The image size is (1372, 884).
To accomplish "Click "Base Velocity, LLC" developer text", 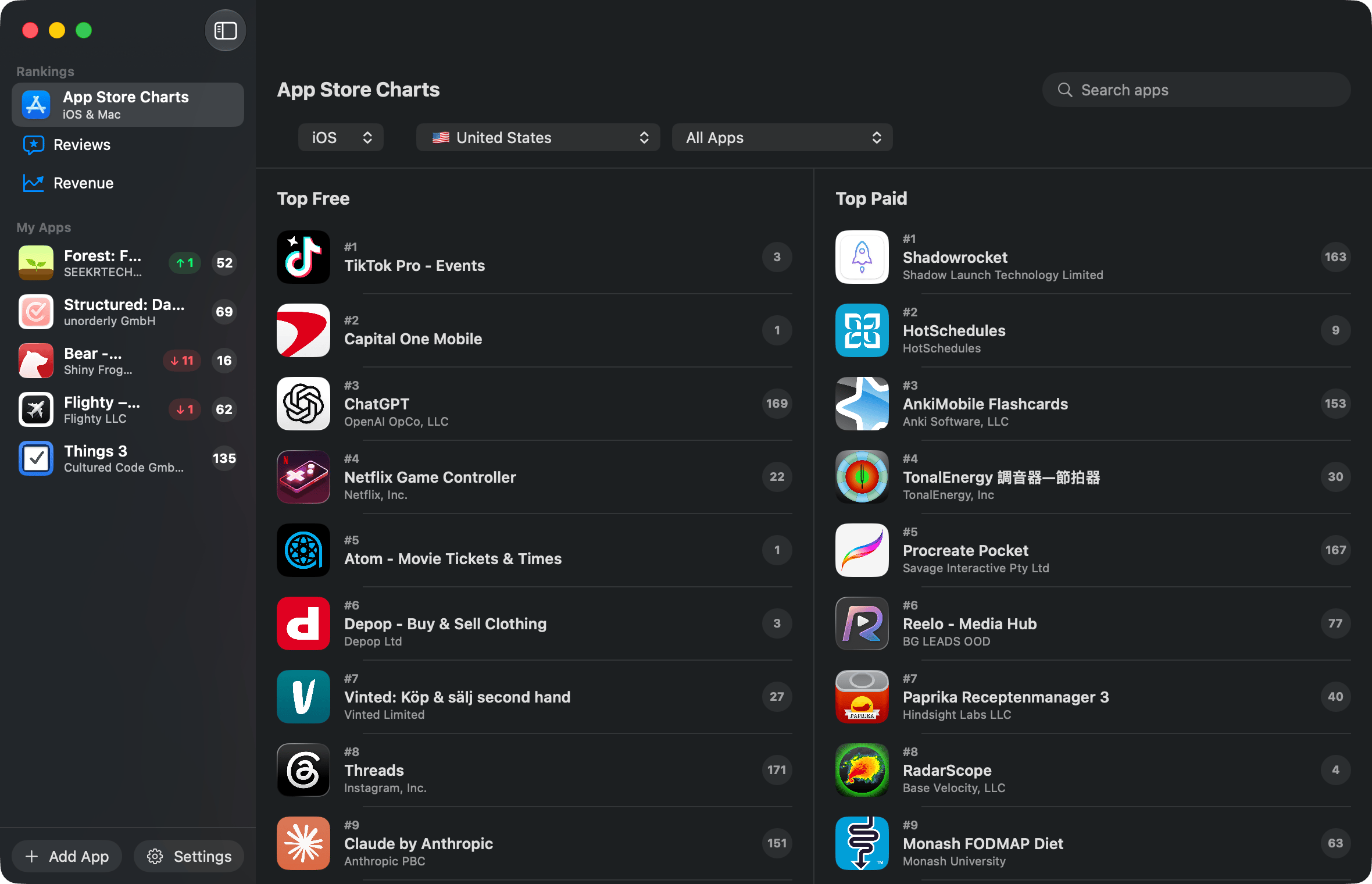I will (954, 788).
